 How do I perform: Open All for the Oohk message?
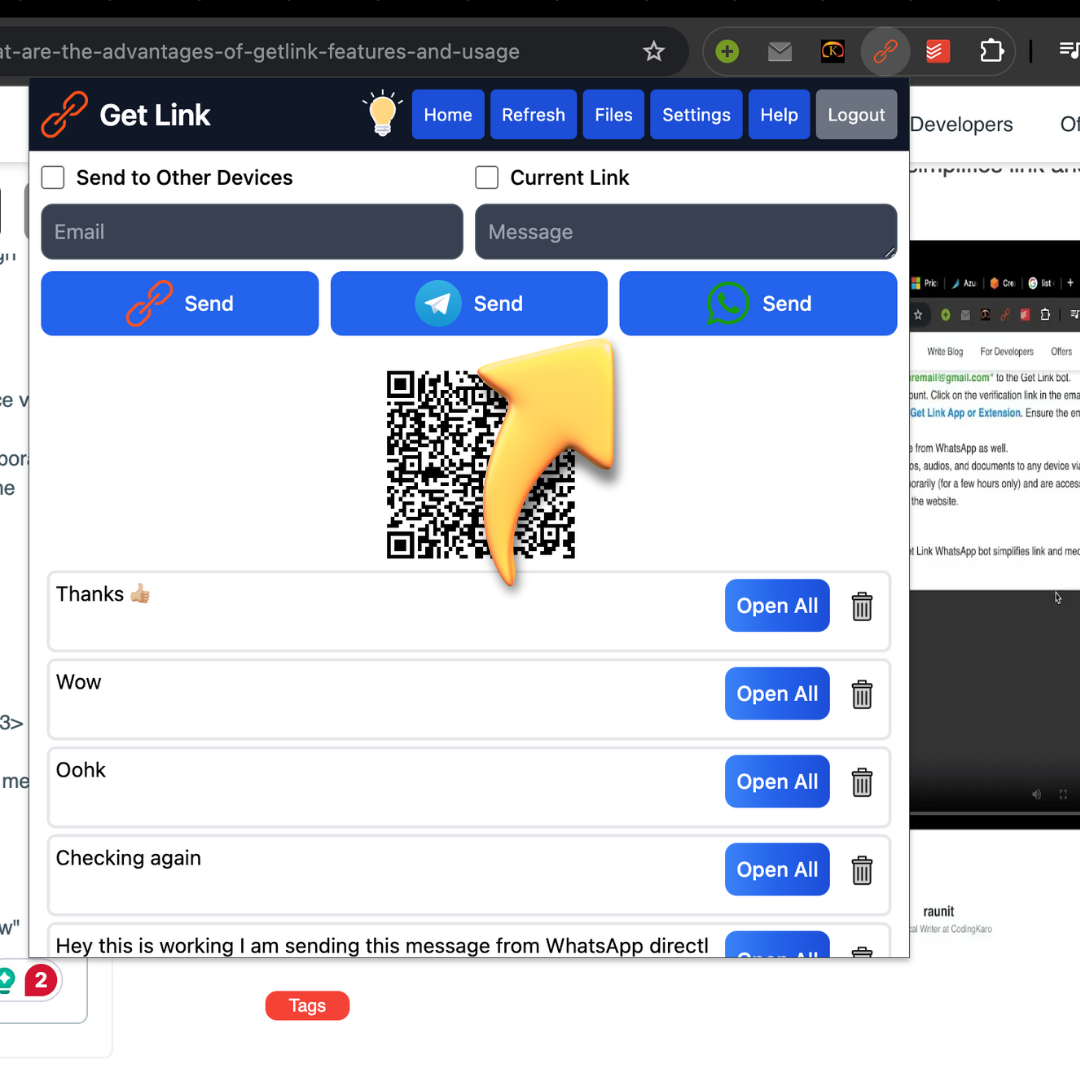[x=777, y=781]
